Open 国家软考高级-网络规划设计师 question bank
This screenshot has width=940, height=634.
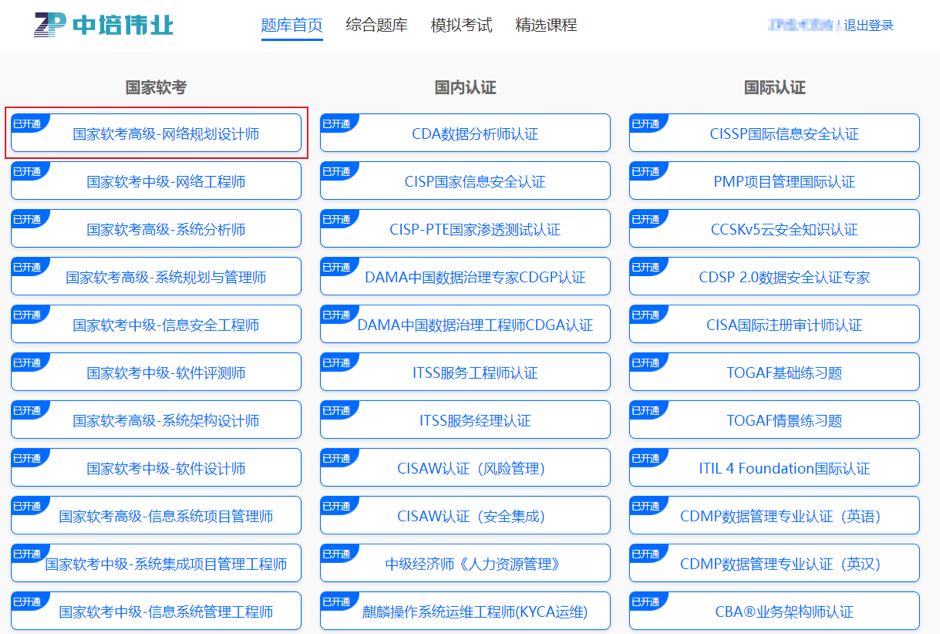(x=166, y=134)
